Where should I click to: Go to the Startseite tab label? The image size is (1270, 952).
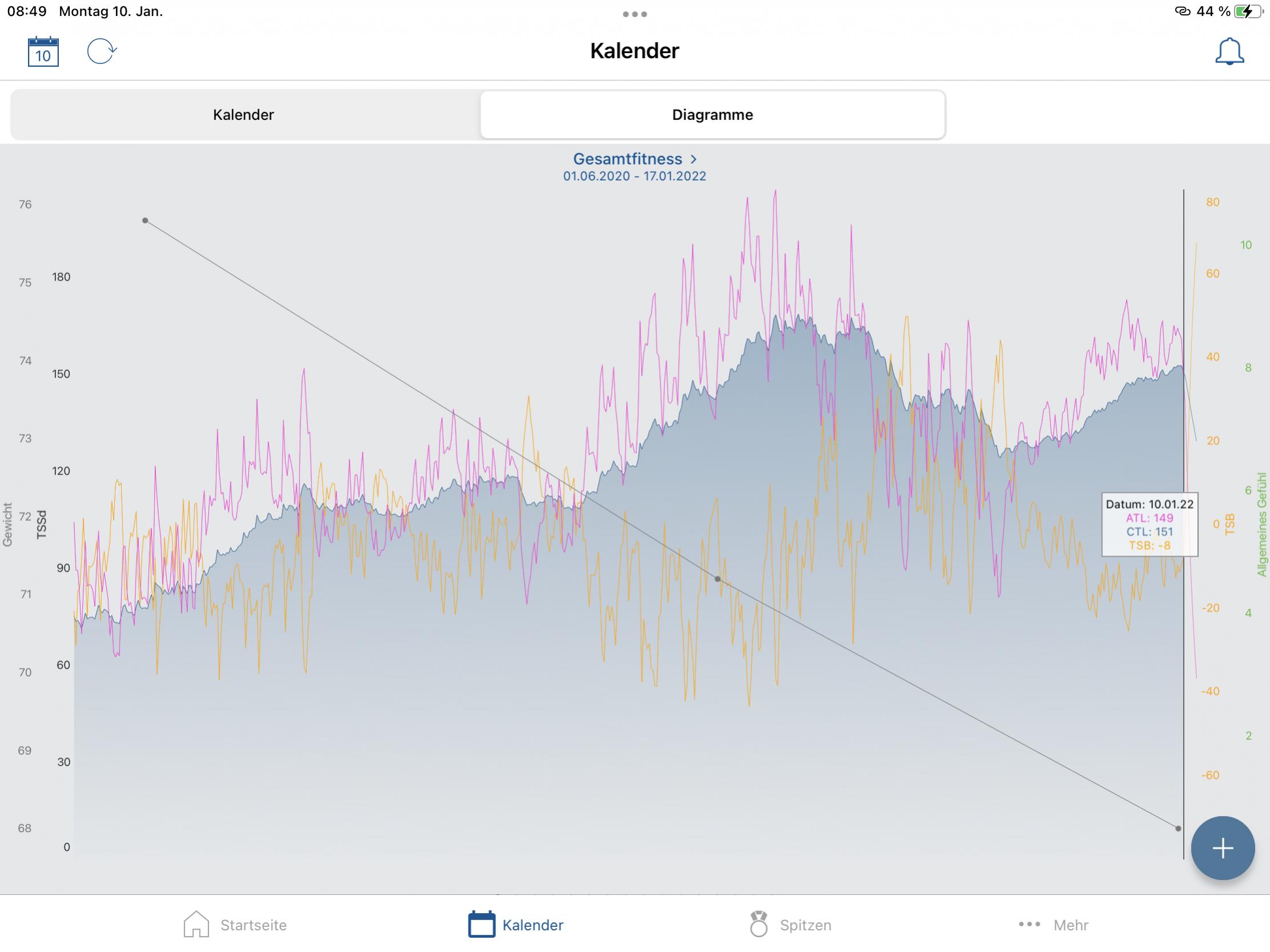[x=253, y=925]
